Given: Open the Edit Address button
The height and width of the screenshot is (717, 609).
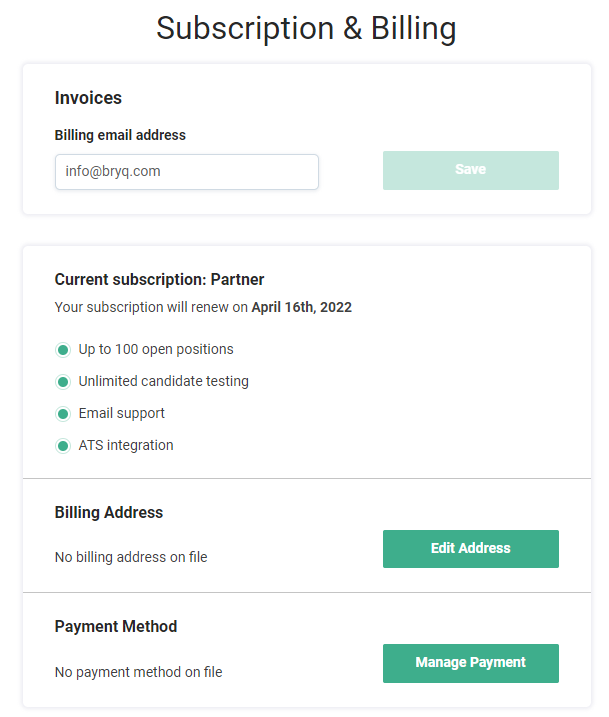Looking at the screenshot, I should (x=470, y=549).
